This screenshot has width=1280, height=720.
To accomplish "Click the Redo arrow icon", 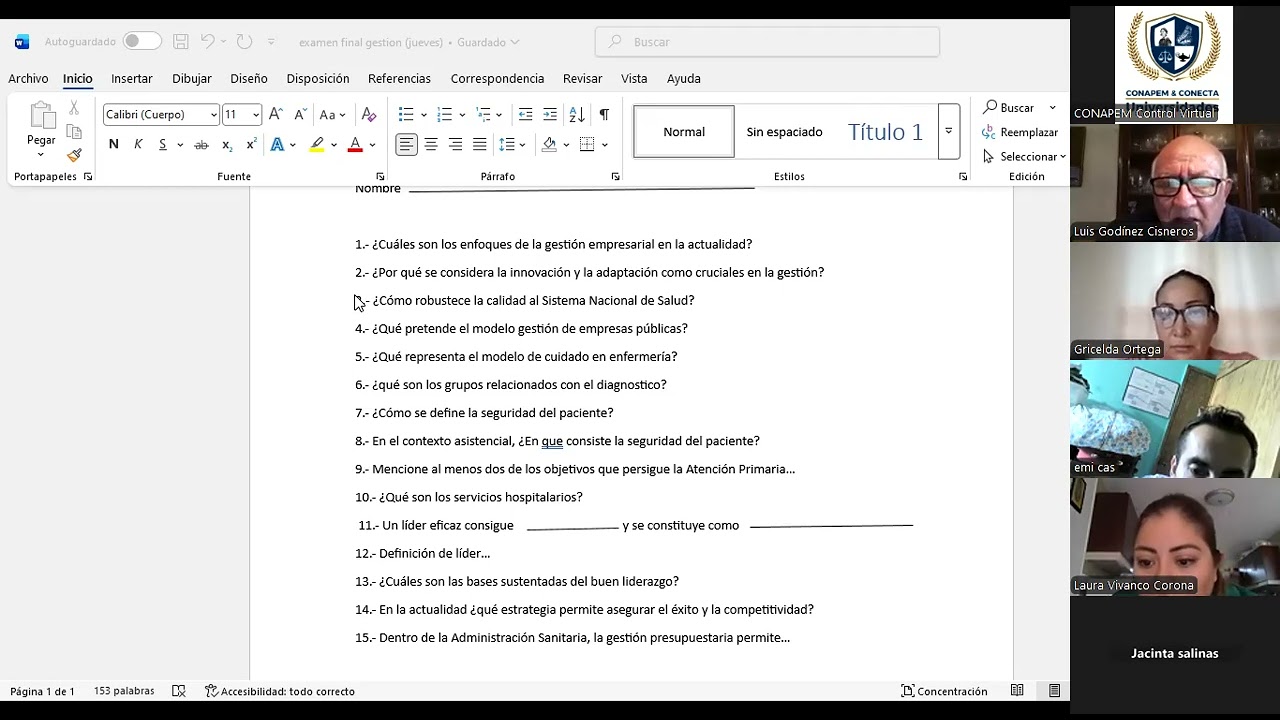I will pyautogui.click(x=244, y=42).
